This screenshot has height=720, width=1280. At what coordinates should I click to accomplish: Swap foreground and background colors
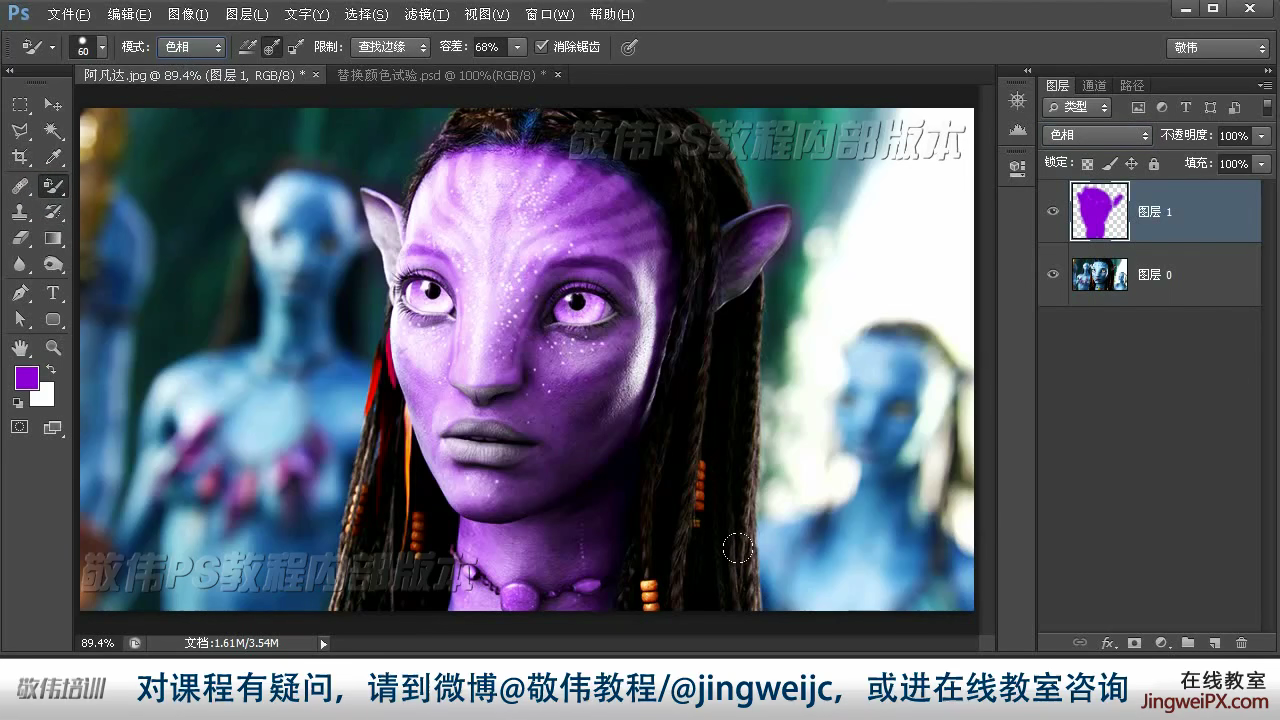click(x=50, y=370)
